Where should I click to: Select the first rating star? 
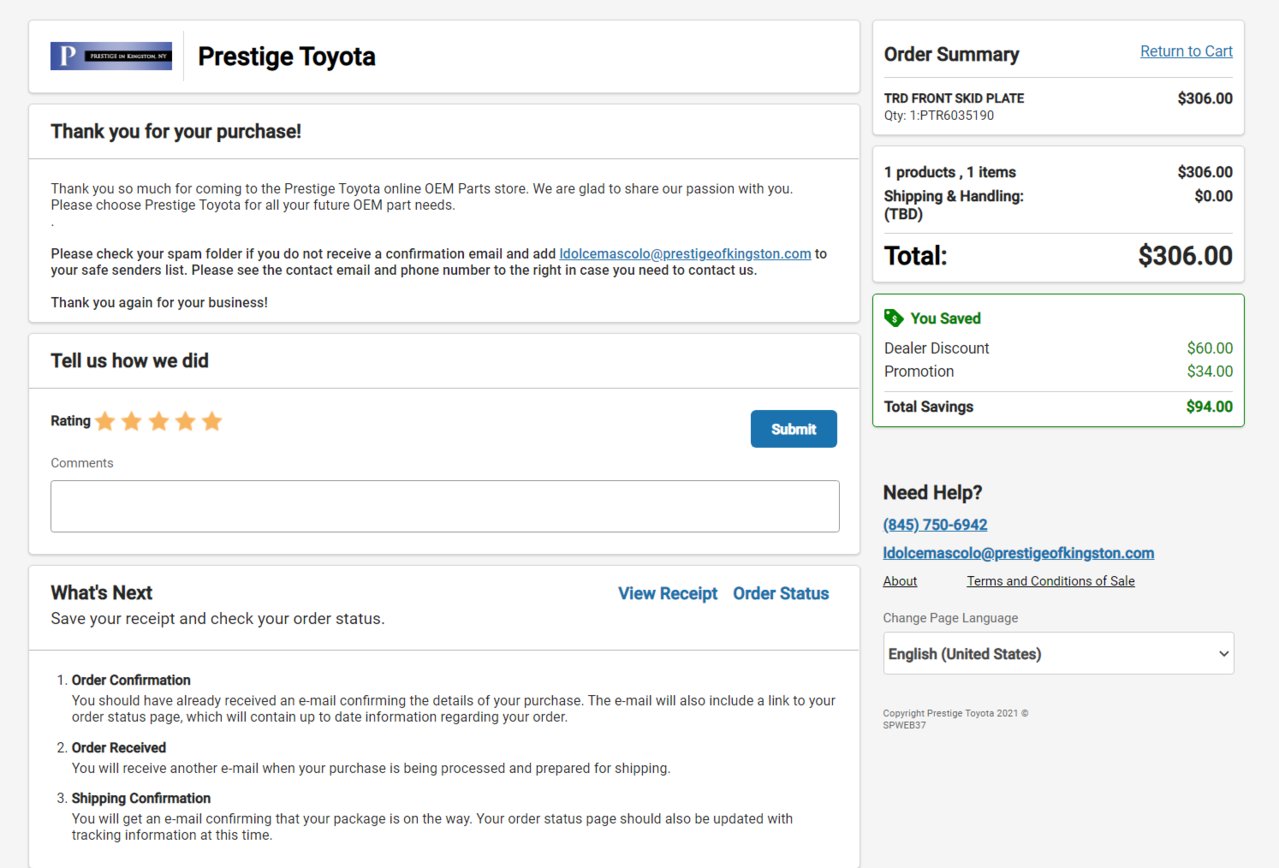click(x=106, y=421)
